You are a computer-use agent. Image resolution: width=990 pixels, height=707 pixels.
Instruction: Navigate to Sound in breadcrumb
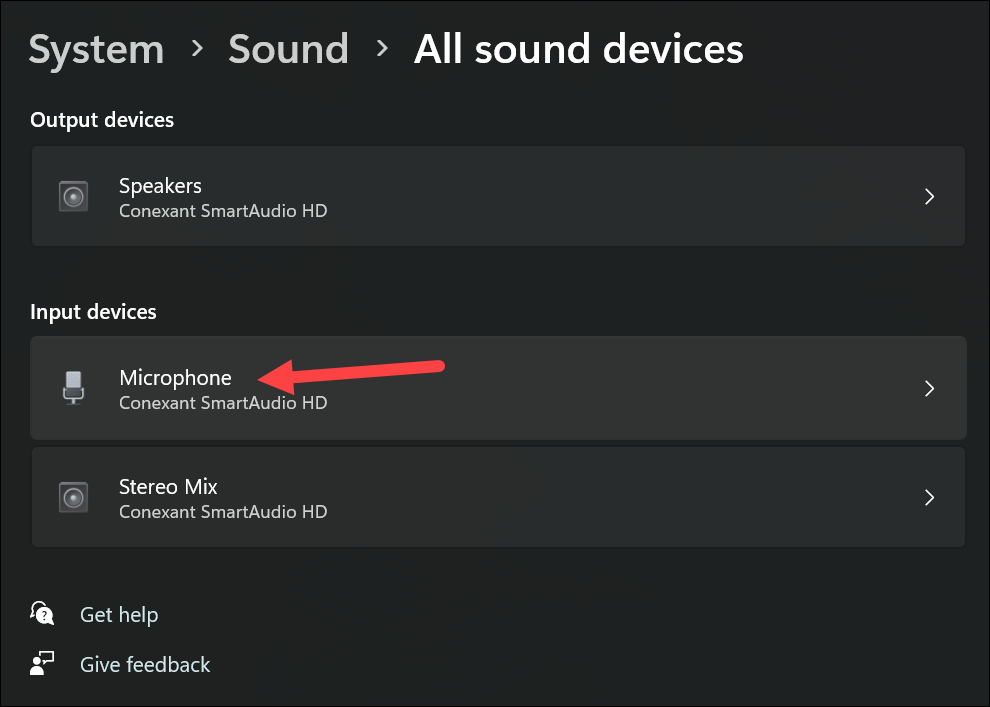(x=288, y=49)
